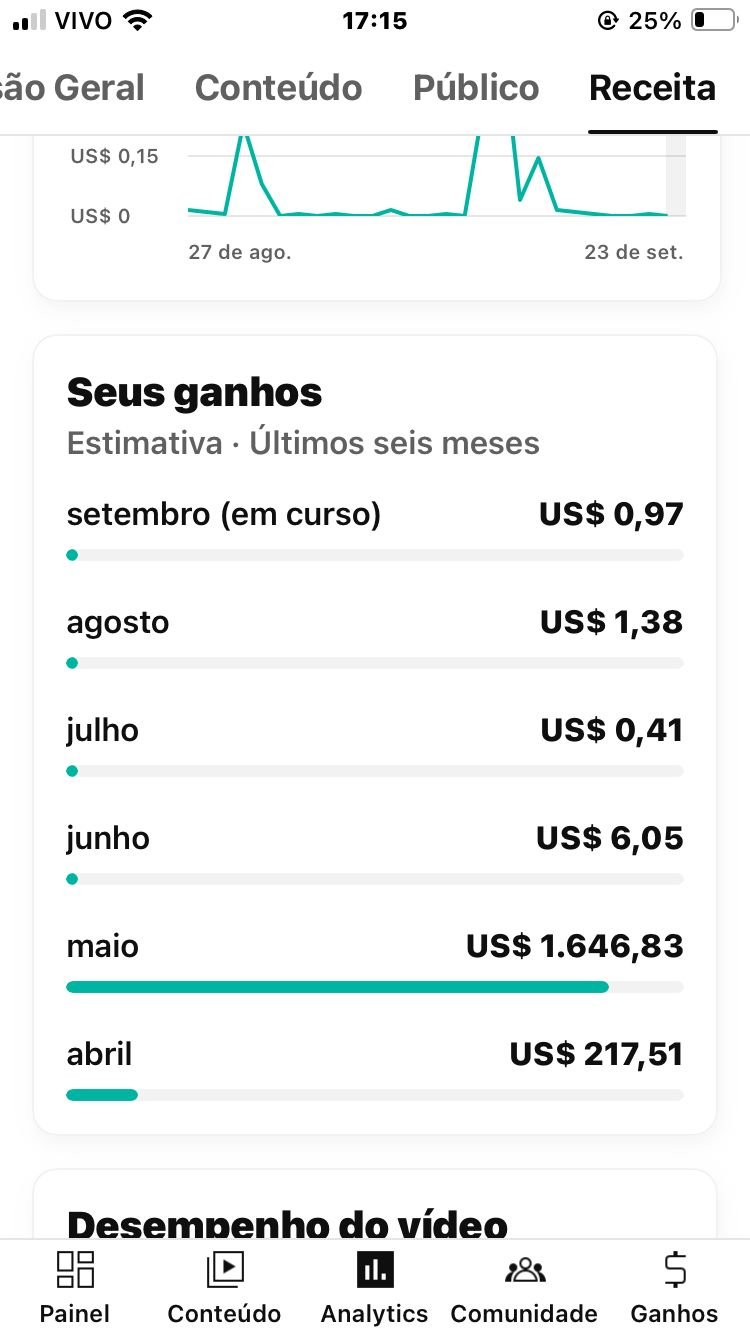Open the Desempenho do vídeo card
The image size is (750, 1334).
click(287, 1222)
